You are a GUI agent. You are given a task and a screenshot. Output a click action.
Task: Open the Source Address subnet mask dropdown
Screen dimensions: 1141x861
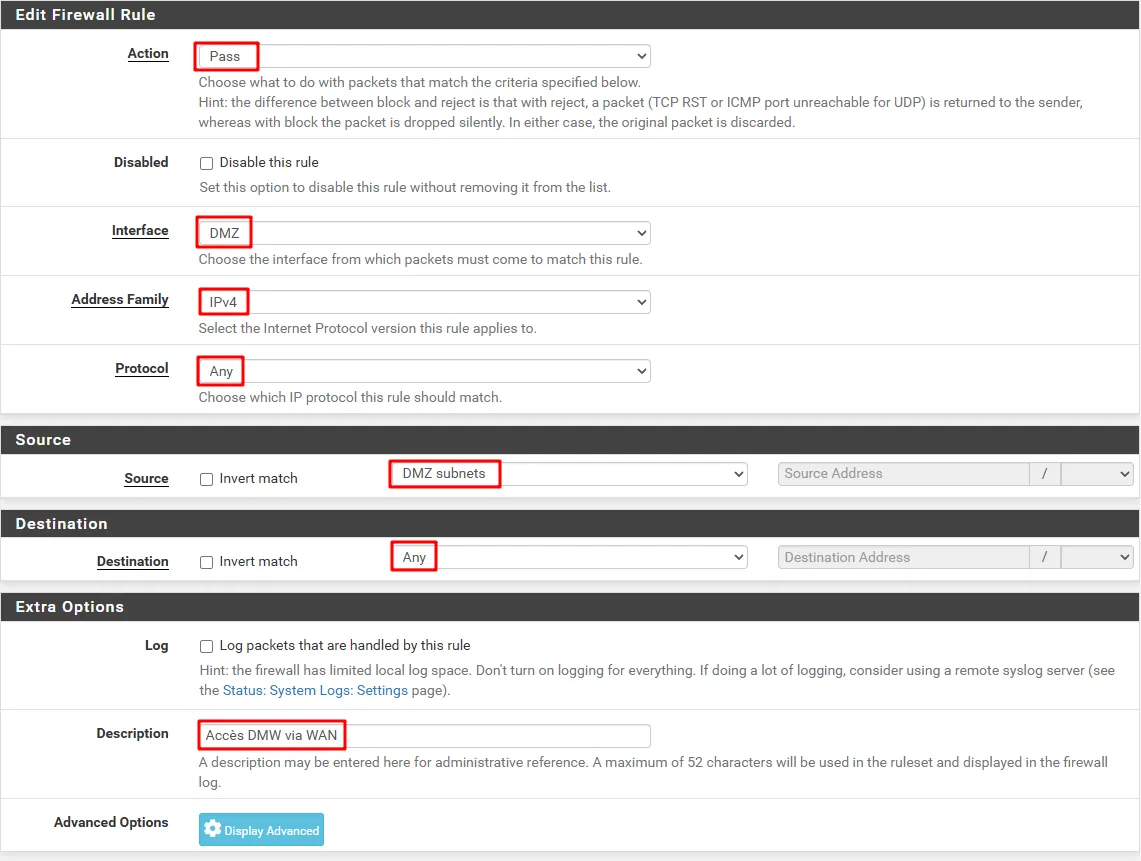point(1097,474)
